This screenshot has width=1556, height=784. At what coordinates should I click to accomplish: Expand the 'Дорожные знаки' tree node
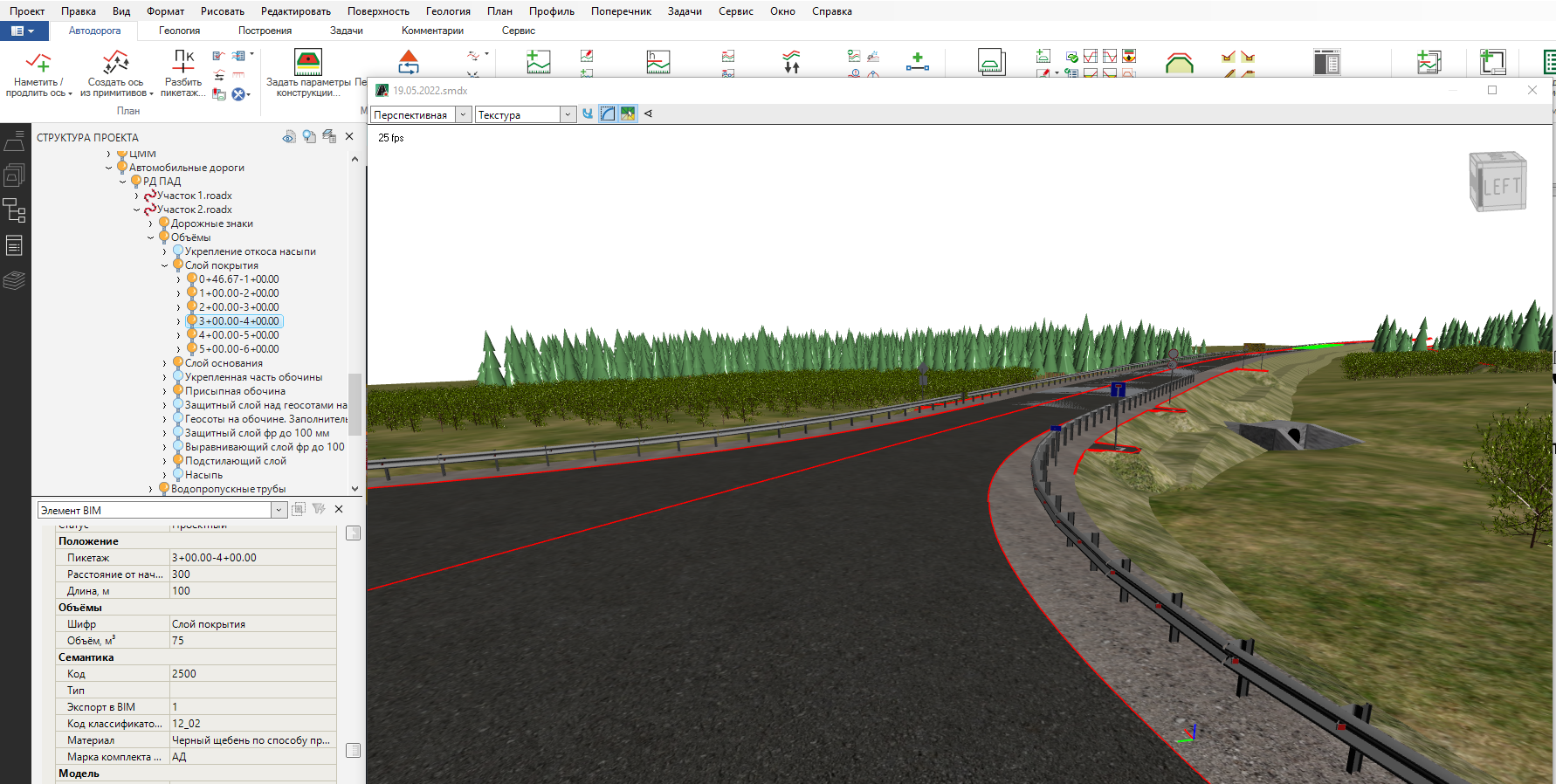coord(150,224)
